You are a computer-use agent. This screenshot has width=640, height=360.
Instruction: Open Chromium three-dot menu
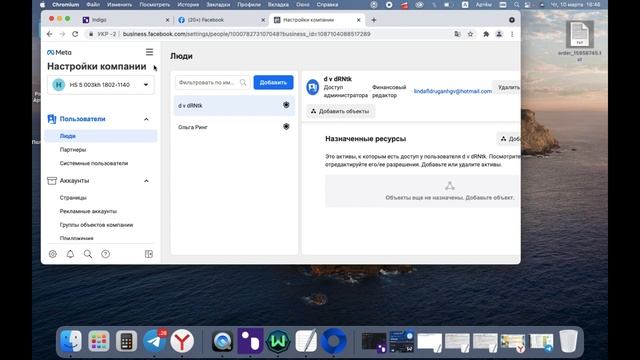click(512, 34)
